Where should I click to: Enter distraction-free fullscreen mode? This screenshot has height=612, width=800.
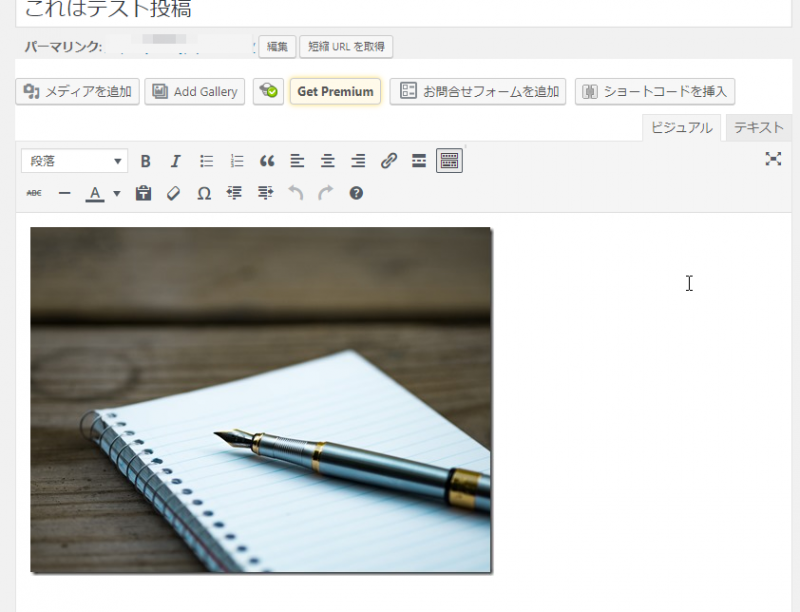coord(773,159)
